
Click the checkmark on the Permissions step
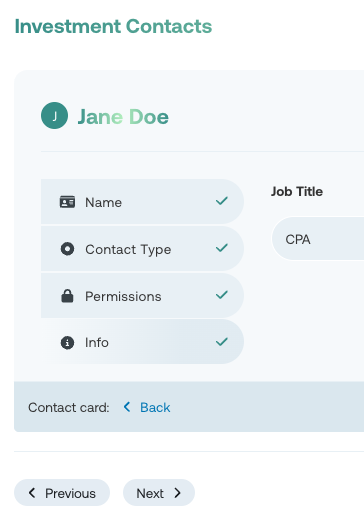[222, 295]
